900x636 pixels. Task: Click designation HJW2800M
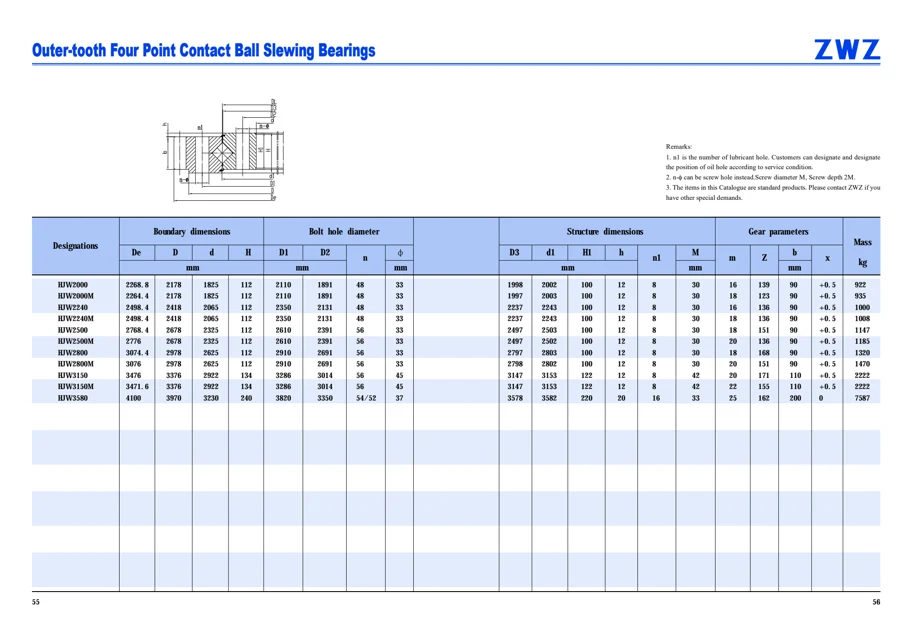tap(76, 364)
